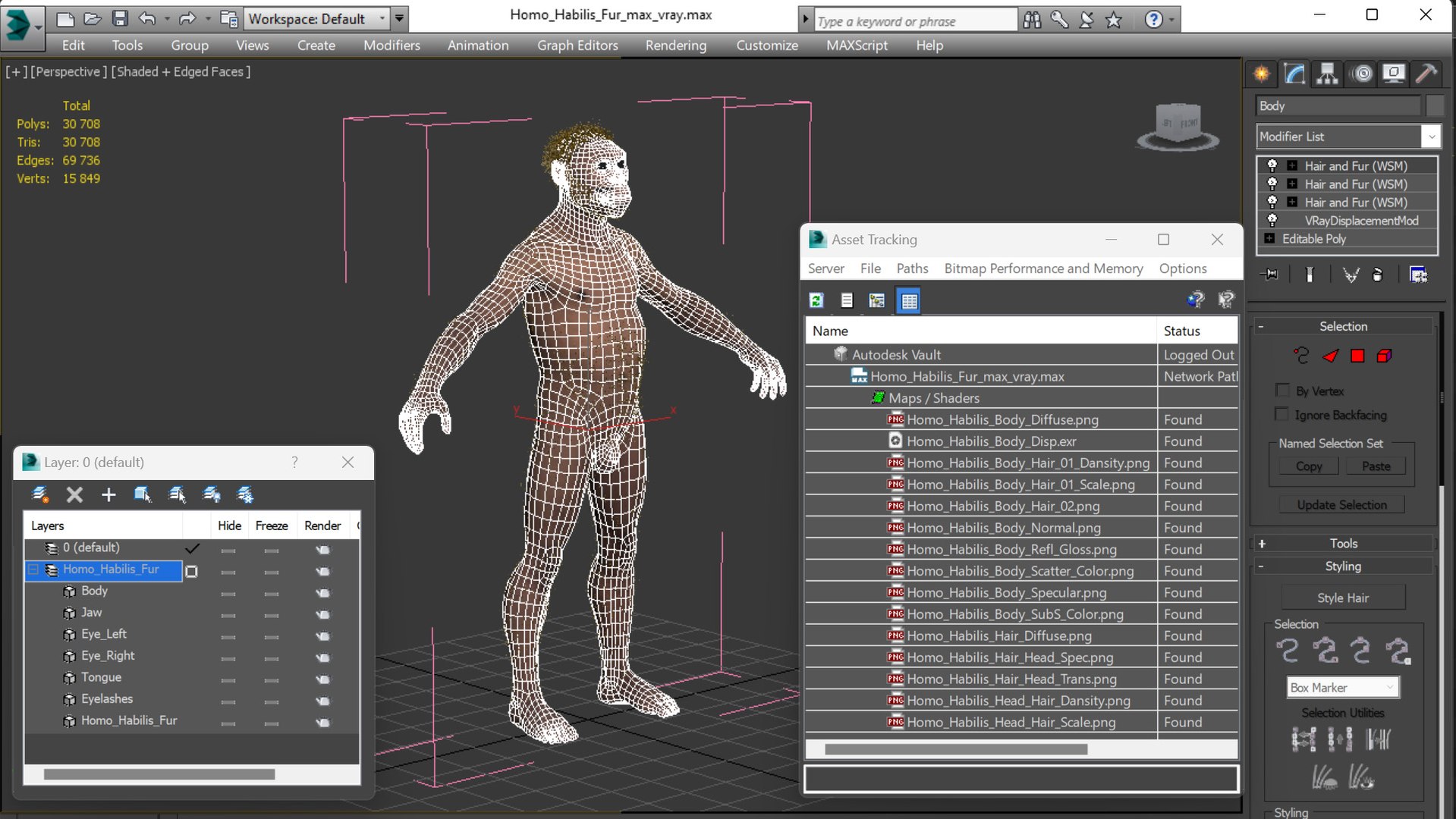Click the Perspective viewport label

click(68, 71)
